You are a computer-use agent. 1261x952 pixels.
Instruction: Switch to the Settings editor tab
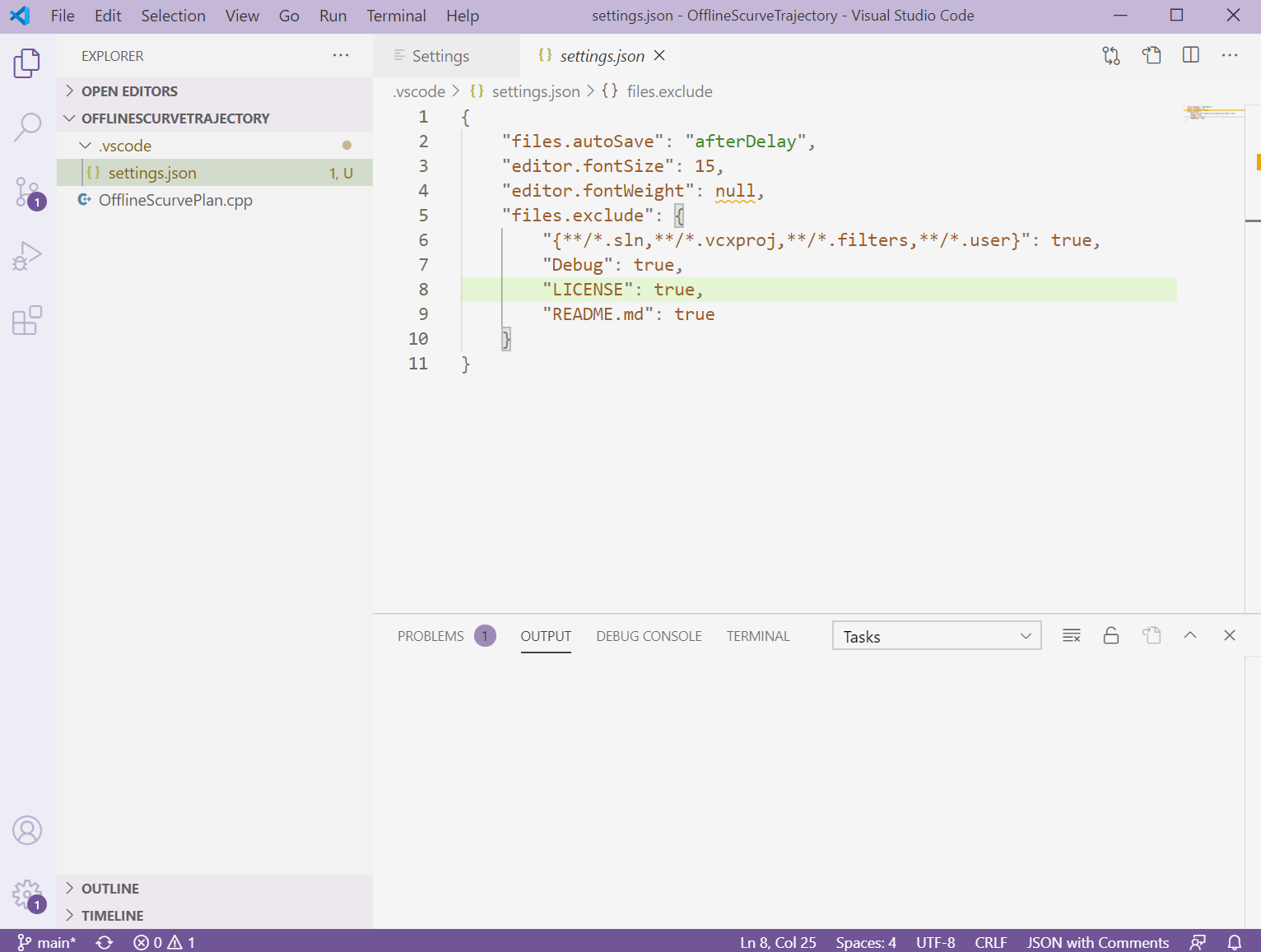[447, 56]
